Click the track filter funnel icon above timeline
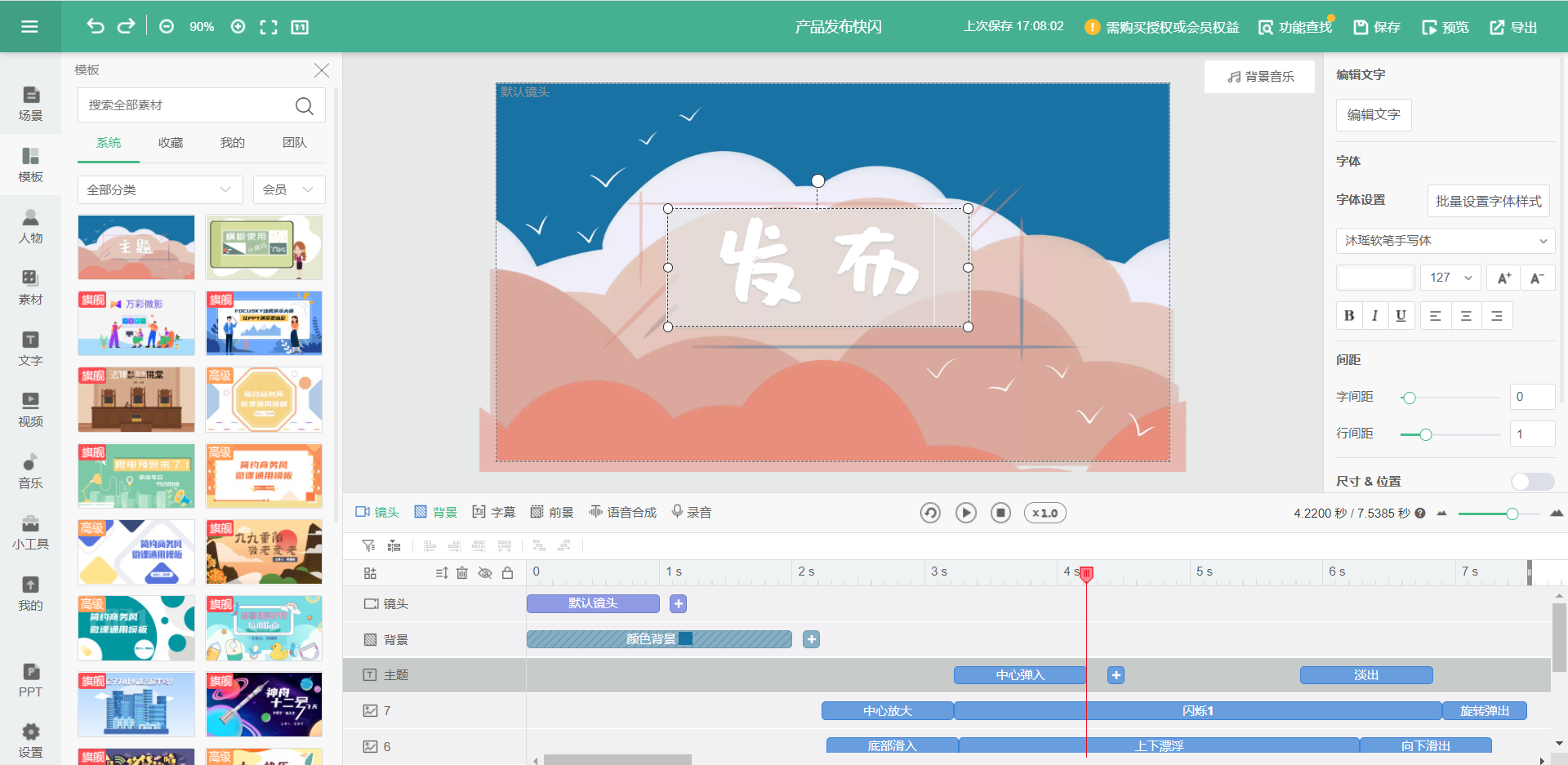Image resolution: width=1568 pixels, height=765 pixels. tap(368, 545)
